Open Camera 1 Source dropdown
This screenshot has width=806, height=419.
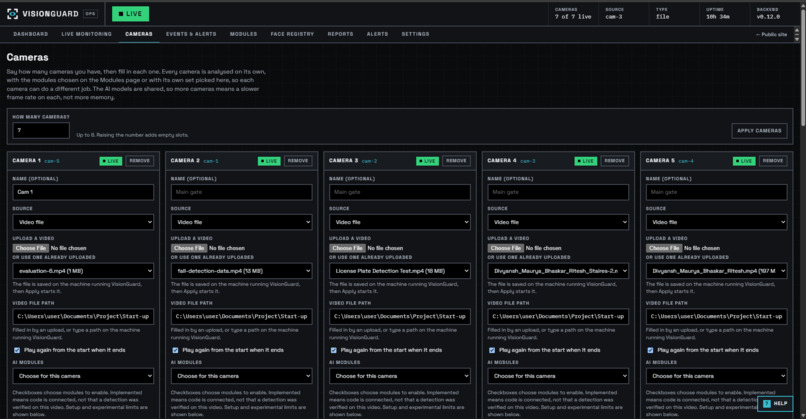tap(83, 222)
